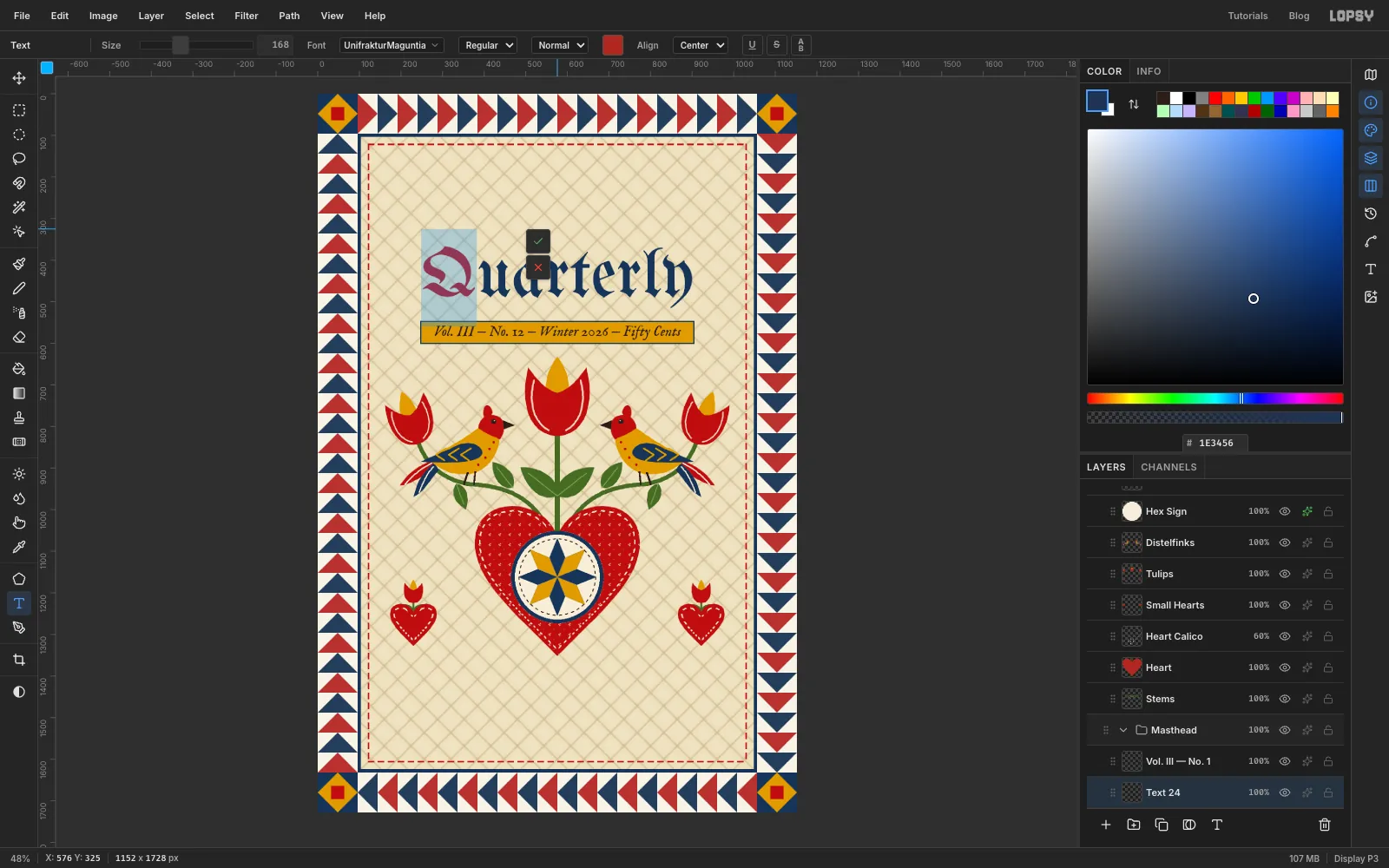Click the Lopsy logo
1389x868 pixels.
[x=1352, y=16]
